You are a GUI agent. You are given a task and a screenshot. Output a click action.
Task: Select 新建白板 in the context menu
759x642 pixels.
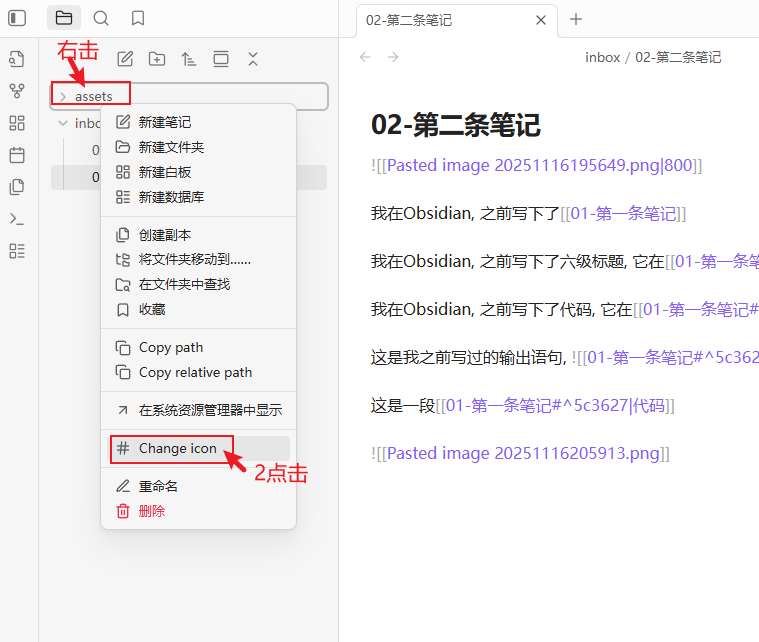(x=165, y=172)
